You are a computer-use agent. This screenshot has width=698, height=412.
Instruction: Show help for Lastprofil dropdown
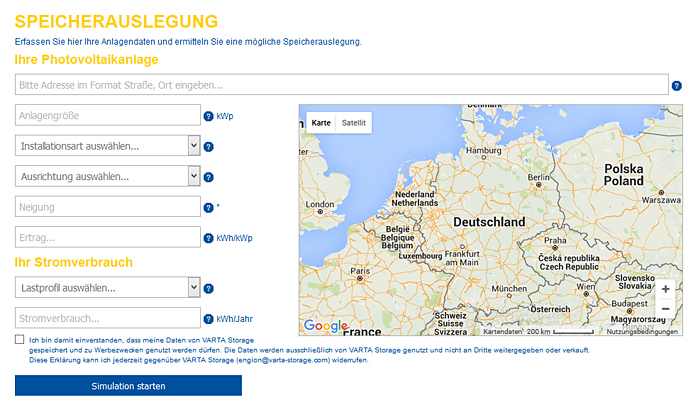click(208, 288)
